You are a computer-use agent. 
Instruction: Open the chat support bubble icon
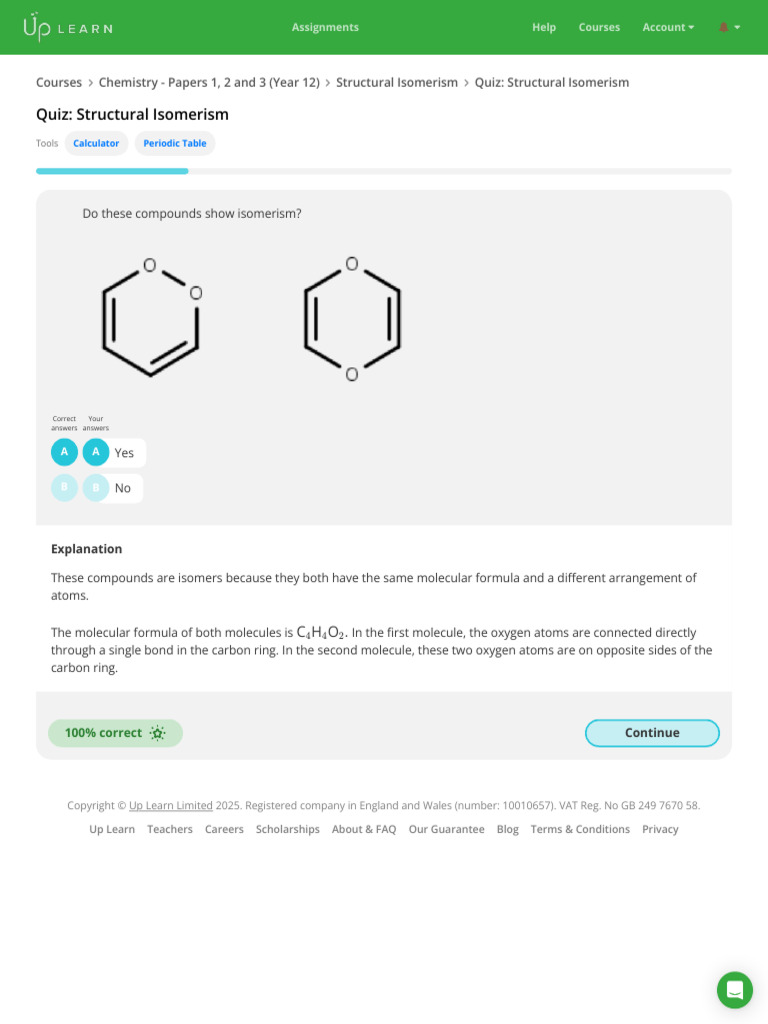click(735, 990)
